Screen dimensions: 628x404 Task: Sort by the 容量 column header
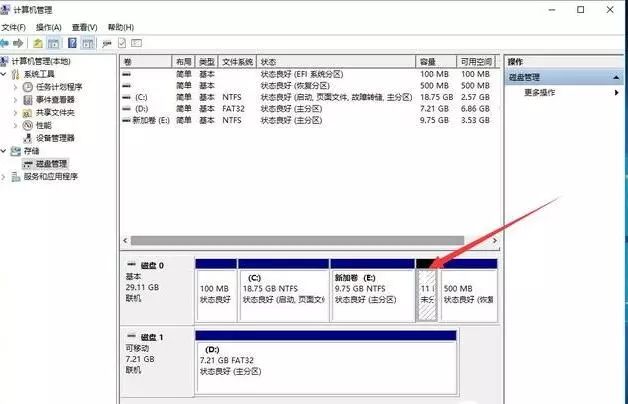tap(436, 62)
